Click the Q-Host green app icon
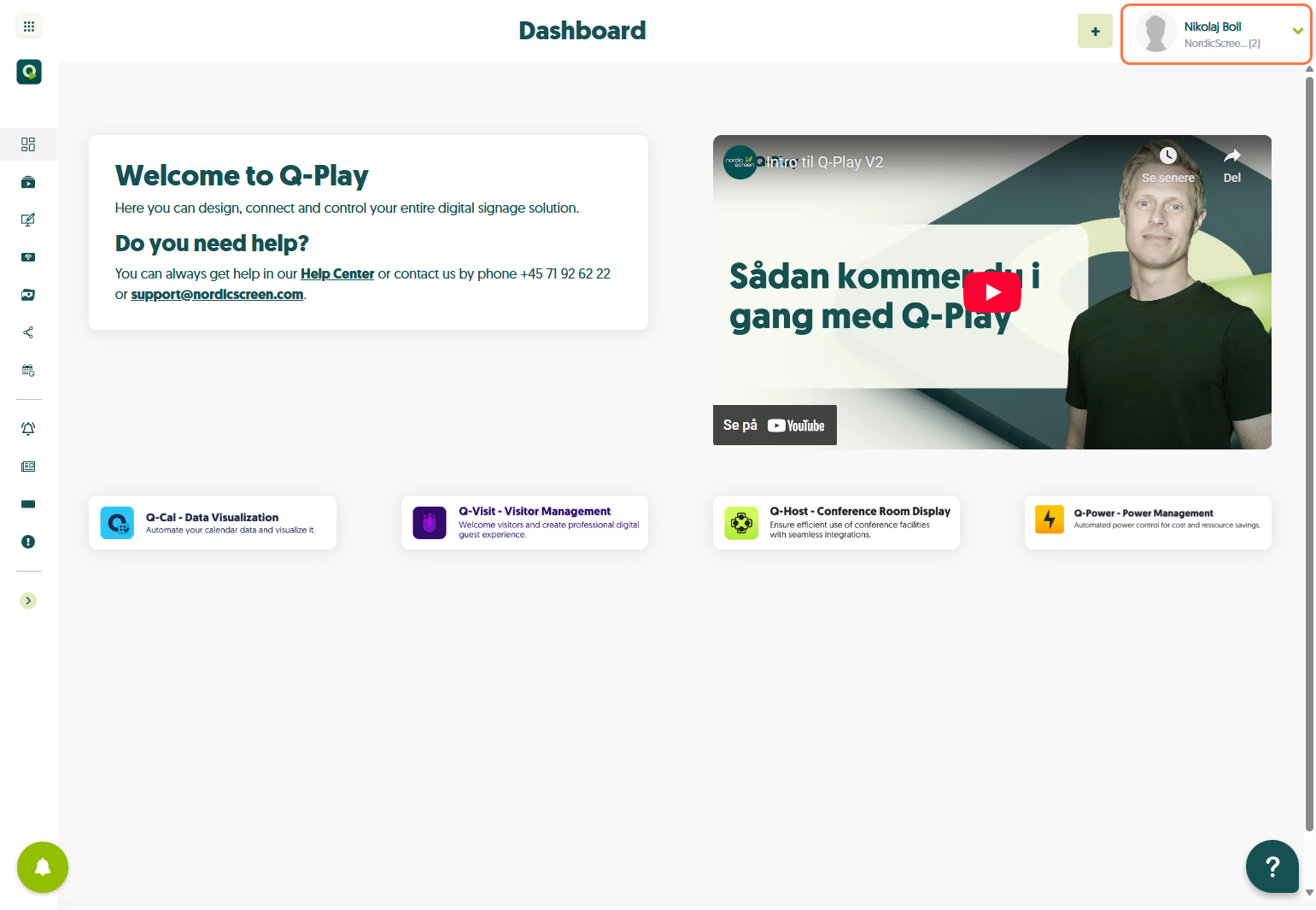This screenshot has height=910, width=1316. 741,523
